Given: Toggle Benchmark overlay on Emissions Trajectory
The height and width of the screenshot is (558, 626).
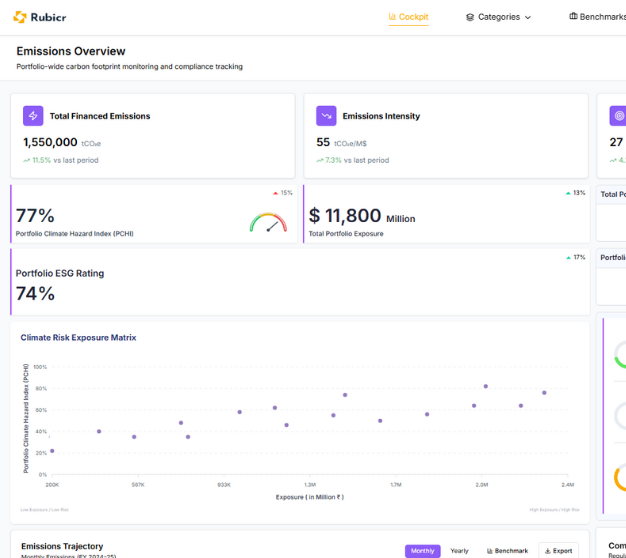Looking at the screenshot, I should (x=507, y=550).
